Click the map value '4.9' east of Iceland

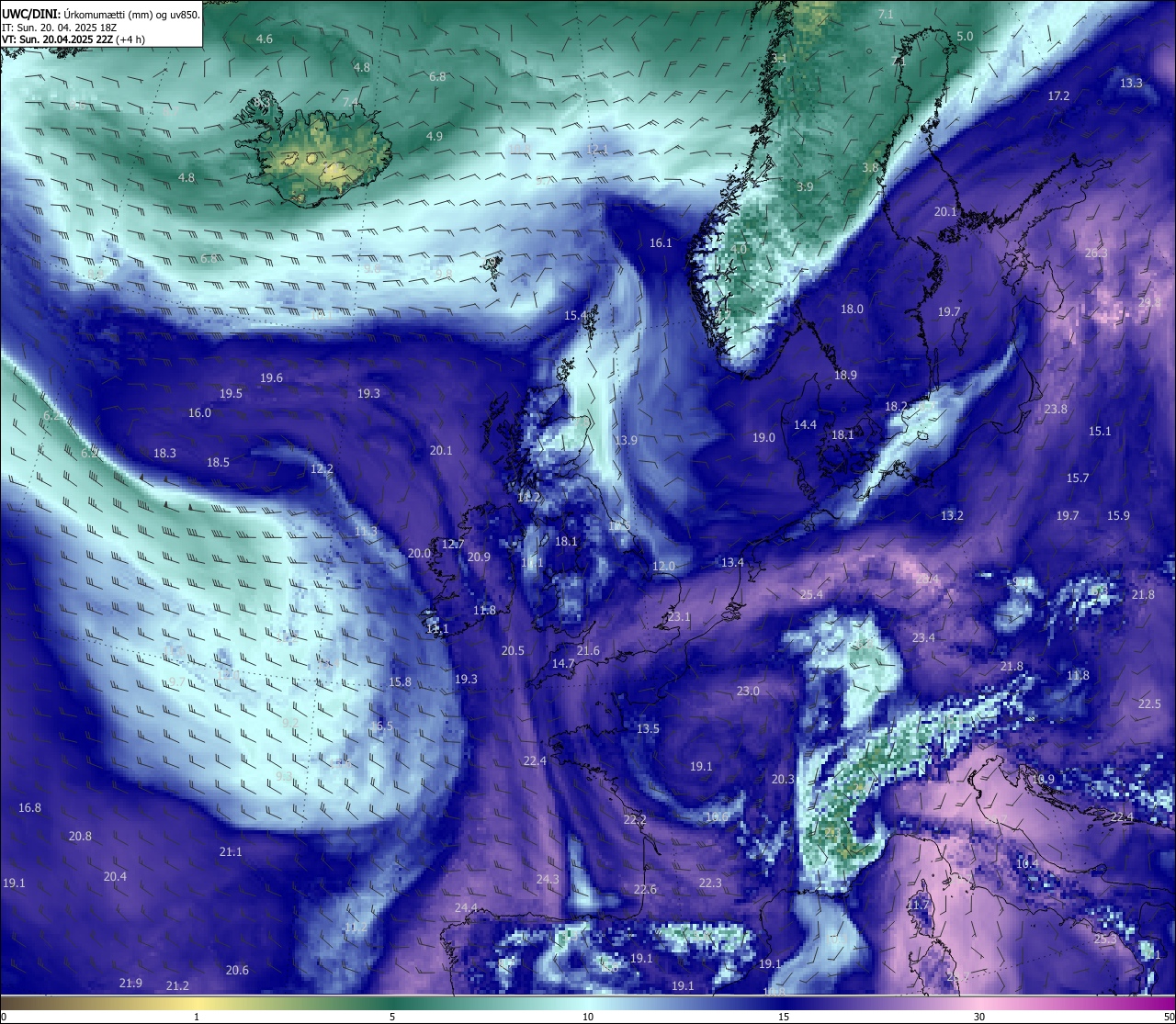click(x=435, y=136)
